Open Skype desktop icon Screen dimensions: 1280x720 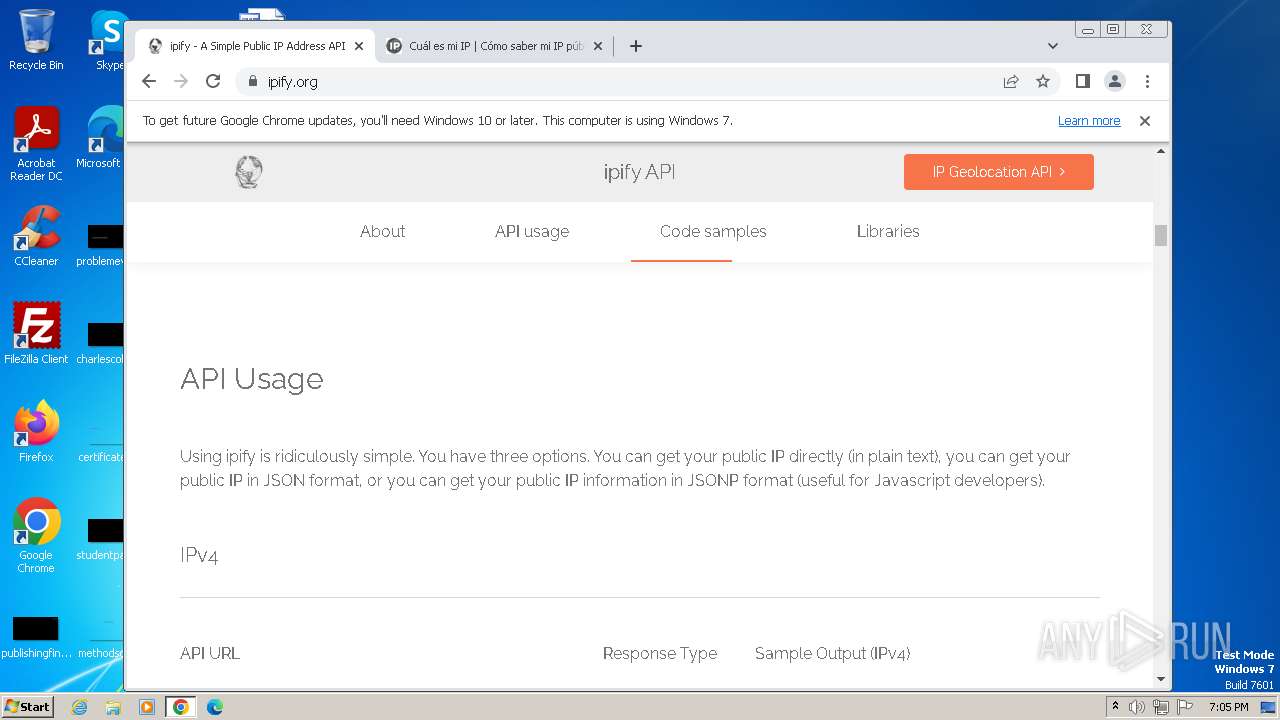click(108, 40)
